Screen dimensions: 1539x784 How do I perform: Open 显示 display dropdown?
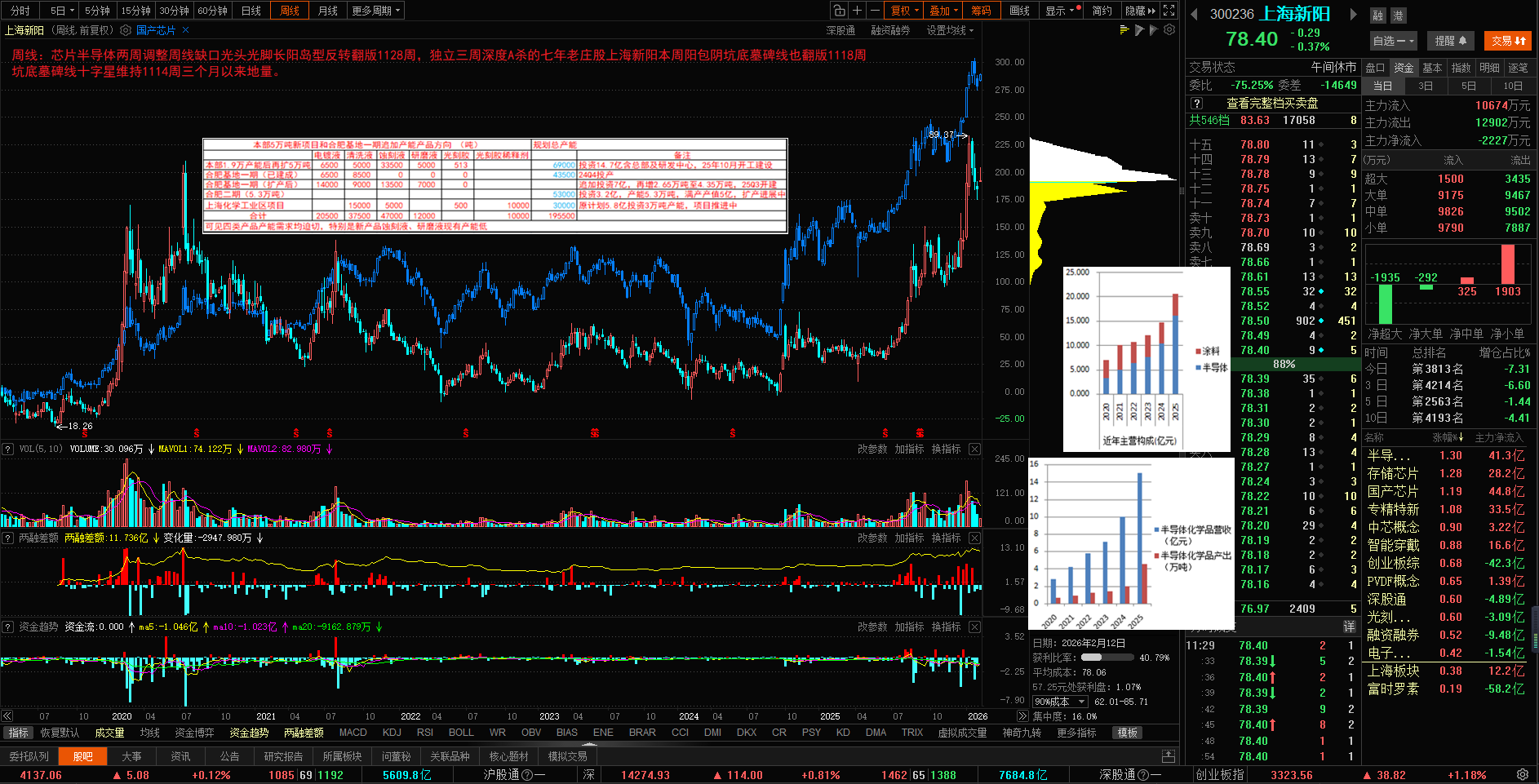pos(1062,11)
